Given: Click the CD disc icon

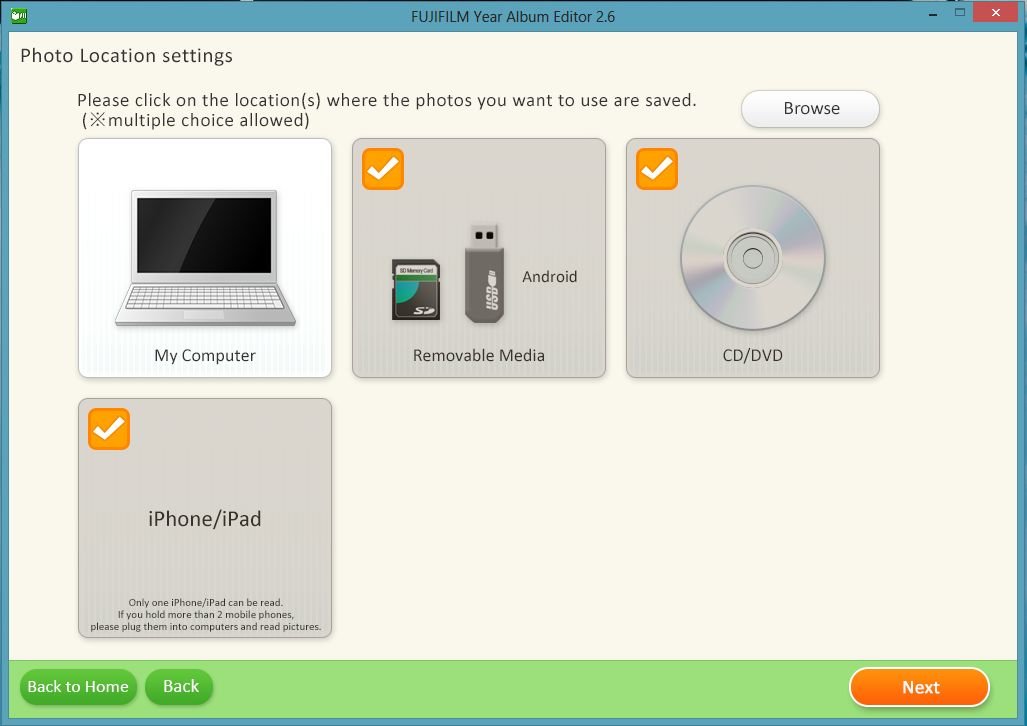Looking at the screenshot, I should [753, 258].
